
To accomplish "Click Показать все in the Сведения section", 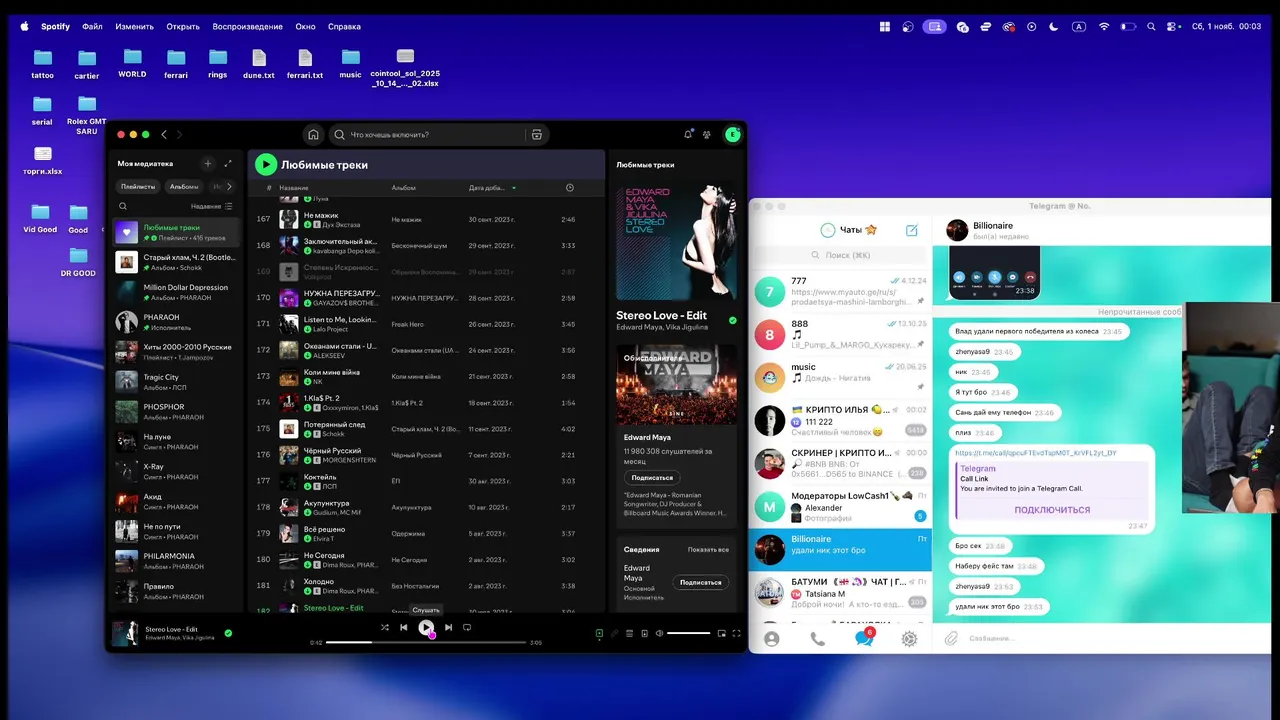I will pyautogui.click(x=708, y=550).
